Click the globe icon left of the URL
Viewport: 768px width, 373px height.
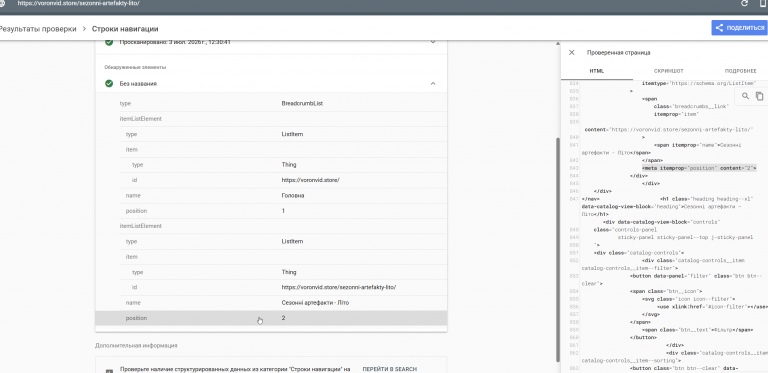click(2, 3)
